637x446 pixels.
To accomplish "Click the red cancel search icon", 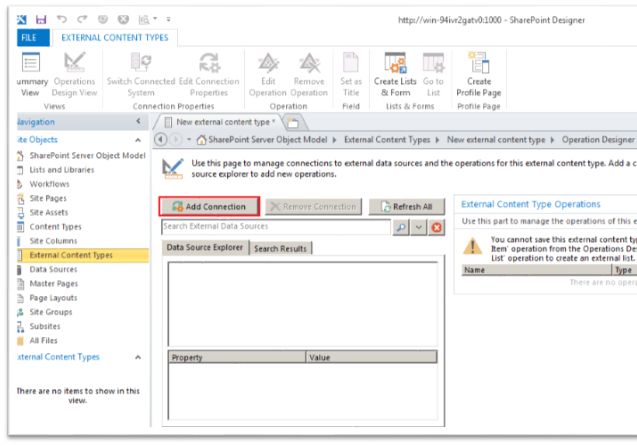I will pyautogui.click(x=437, y=227).
